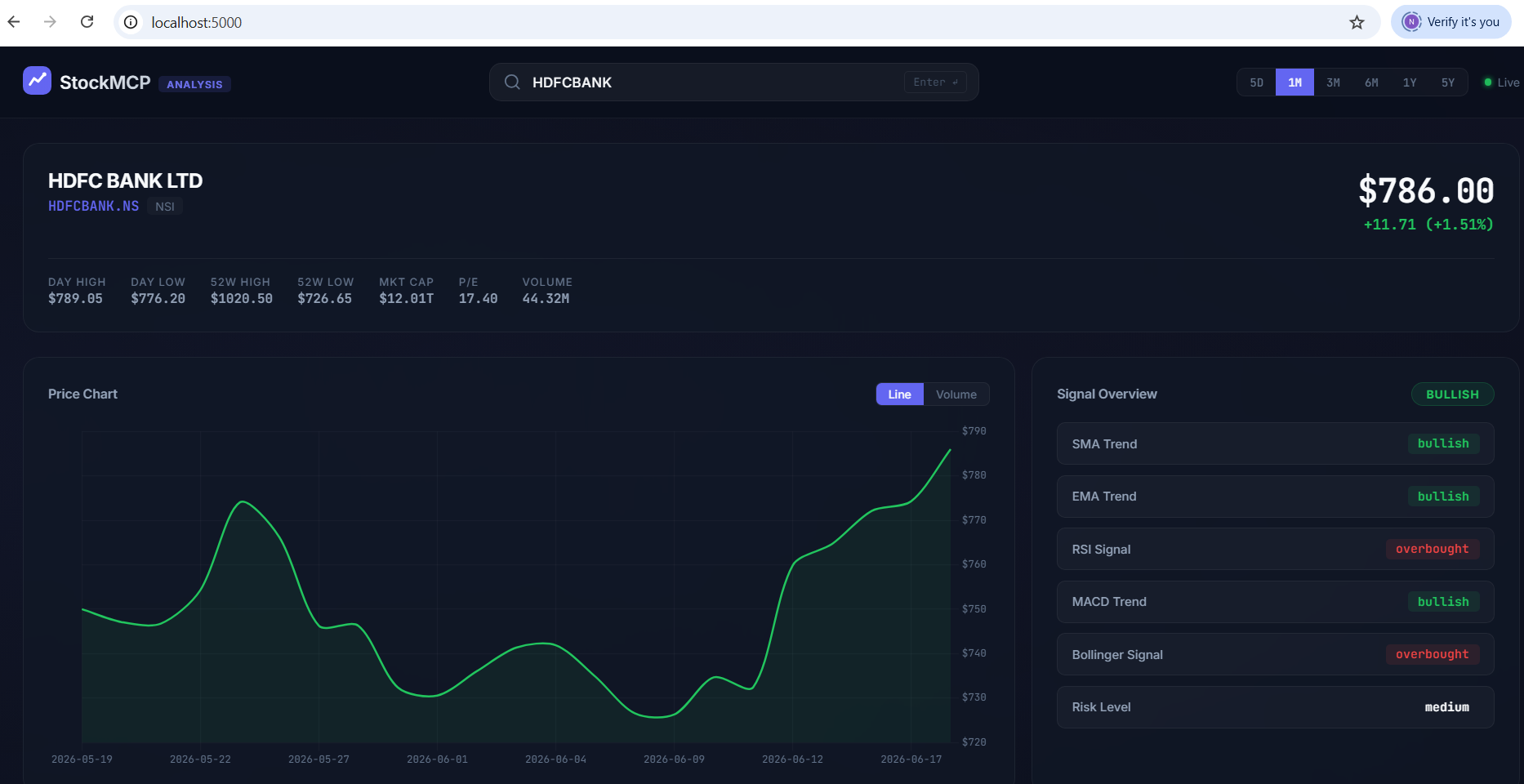Viewport: 1524px width, 784px height.
Task: Go back with browser back arrow
Action: (14, 22)
